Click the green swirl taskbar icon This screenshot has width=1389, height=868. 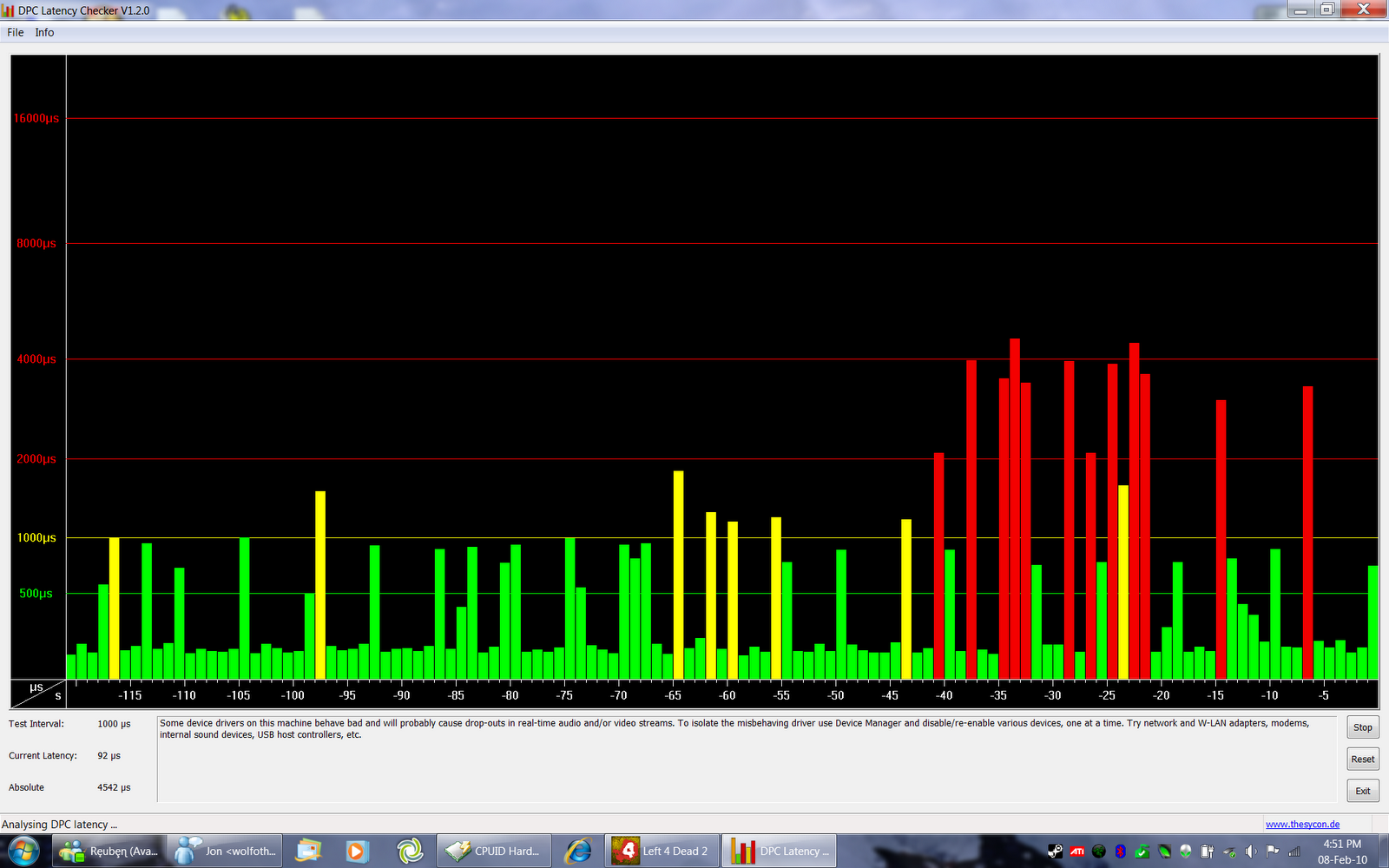[409, 852]
